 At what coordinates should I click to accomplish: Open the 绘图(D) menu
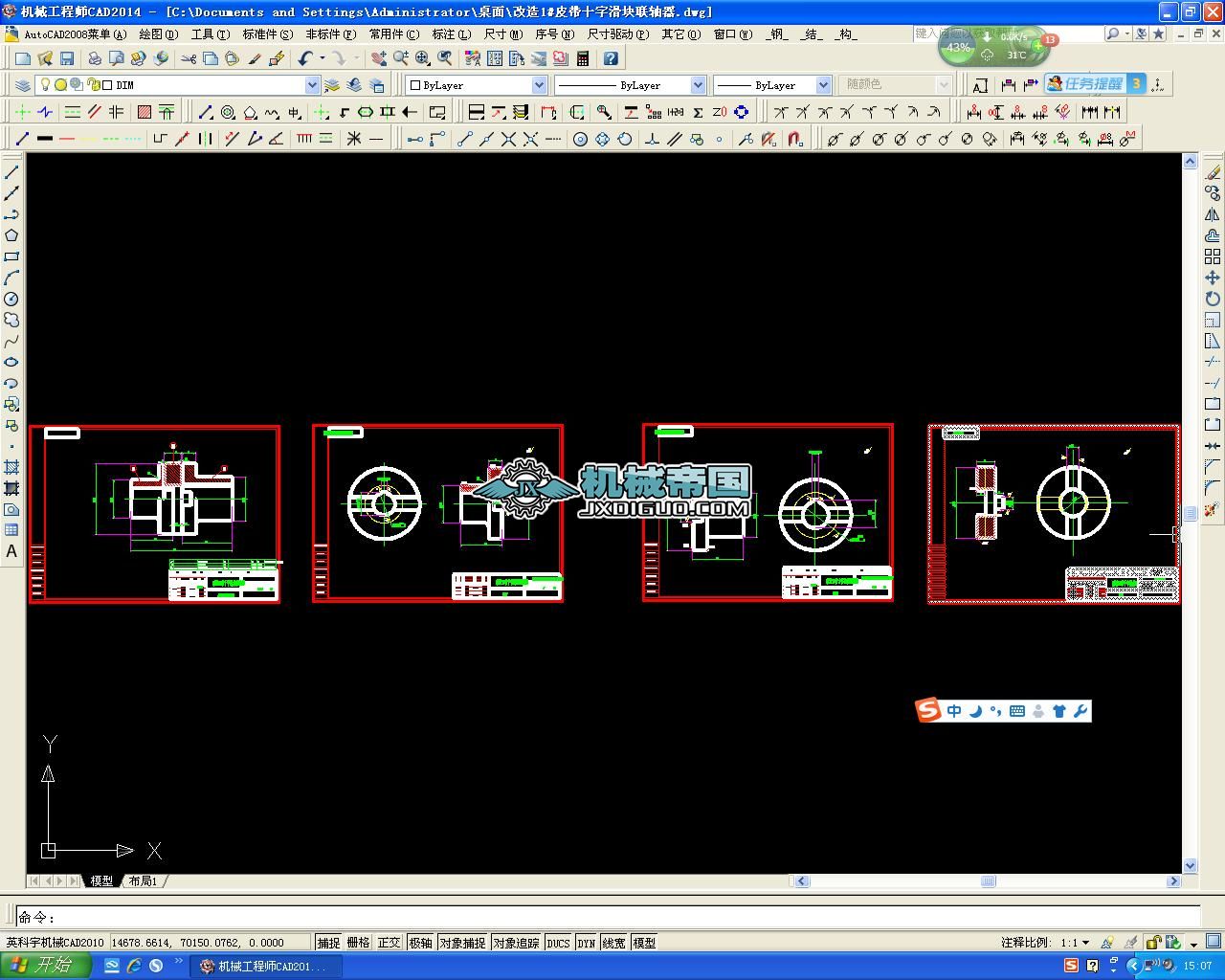(158, 34)
